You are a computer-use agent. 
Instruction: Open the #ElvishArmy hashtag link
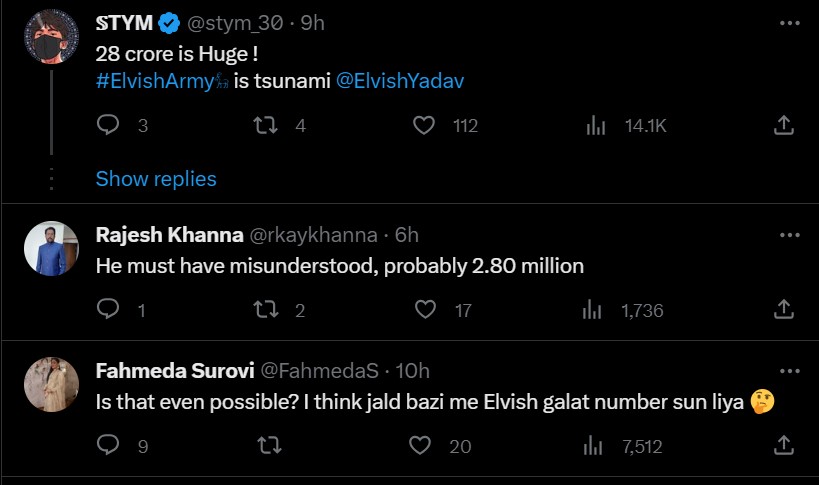[x=154, y=81]
